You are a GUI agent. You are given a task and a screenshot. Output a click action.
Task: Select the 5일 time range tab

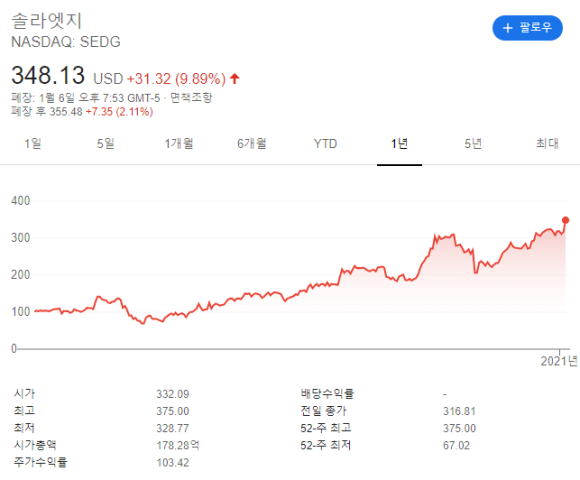click(106, 143)
